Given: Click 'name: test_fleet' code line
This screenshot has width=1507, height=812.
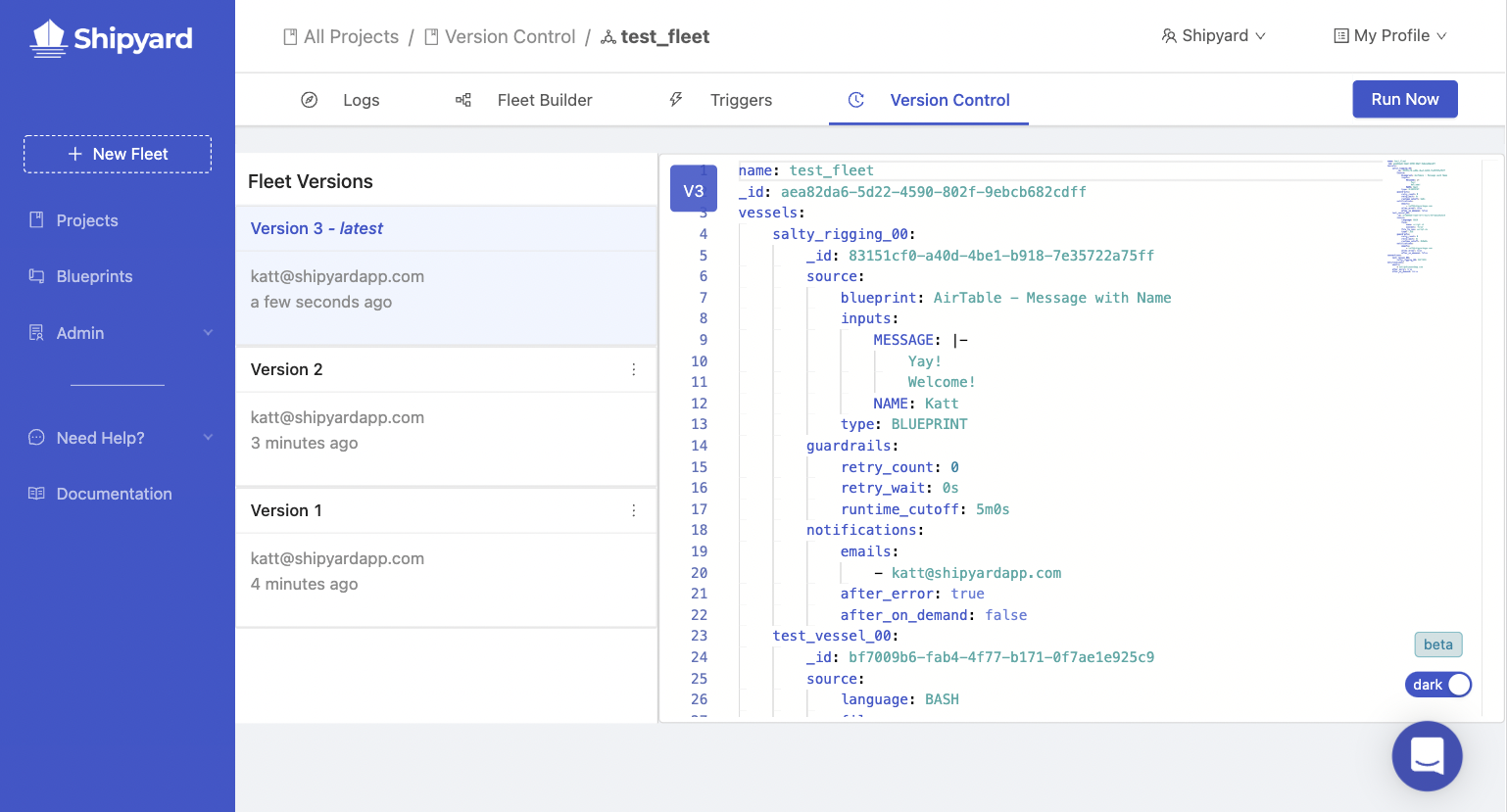Looking at the screenshot, I should click(806, 170).
